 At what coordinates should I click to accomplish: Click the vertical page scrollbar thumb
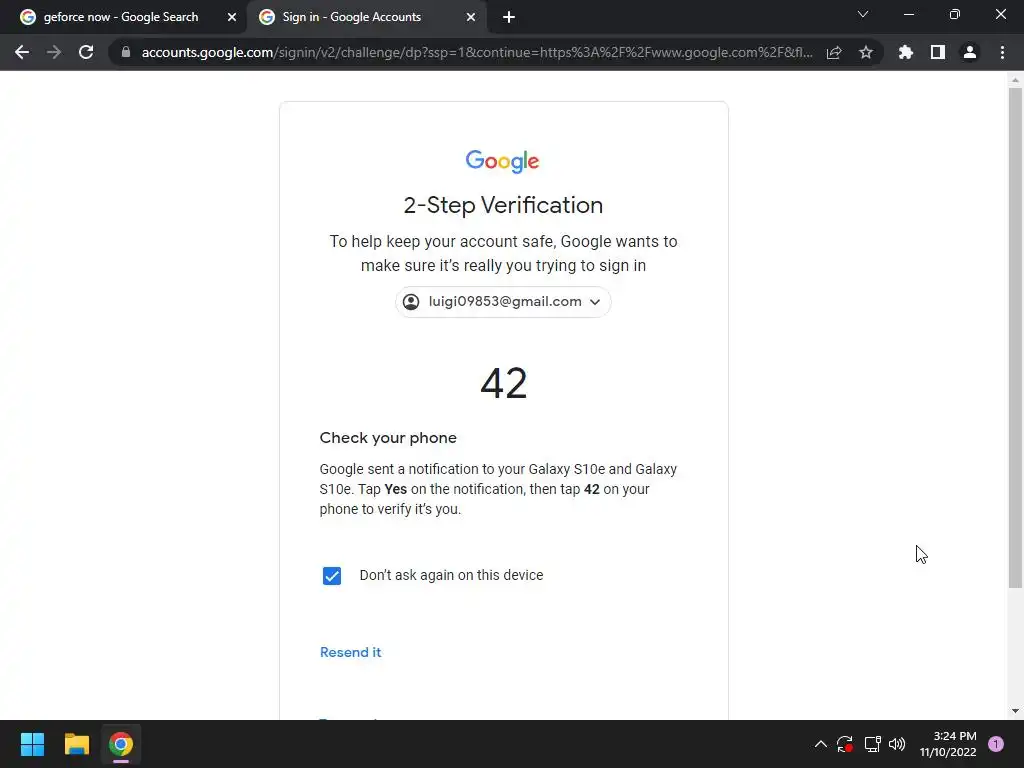pos(1015,336)
